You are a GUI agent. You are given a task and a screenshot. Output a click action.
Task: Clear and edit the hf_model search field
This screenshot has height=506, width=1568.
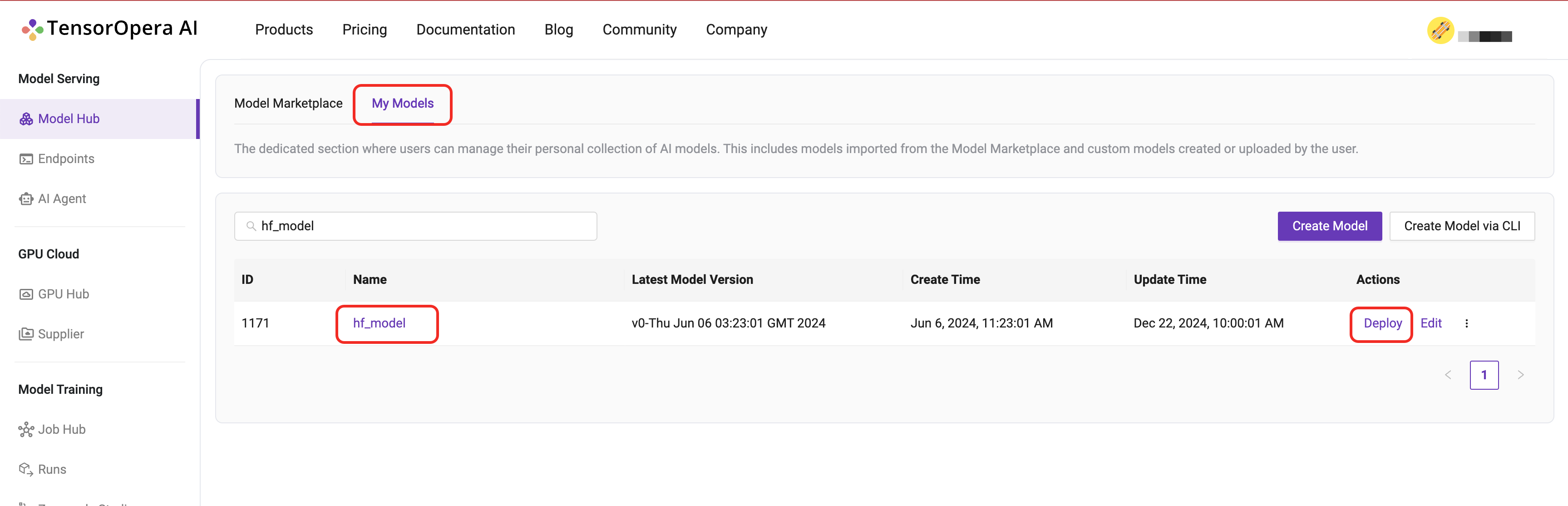click(420, 225)
